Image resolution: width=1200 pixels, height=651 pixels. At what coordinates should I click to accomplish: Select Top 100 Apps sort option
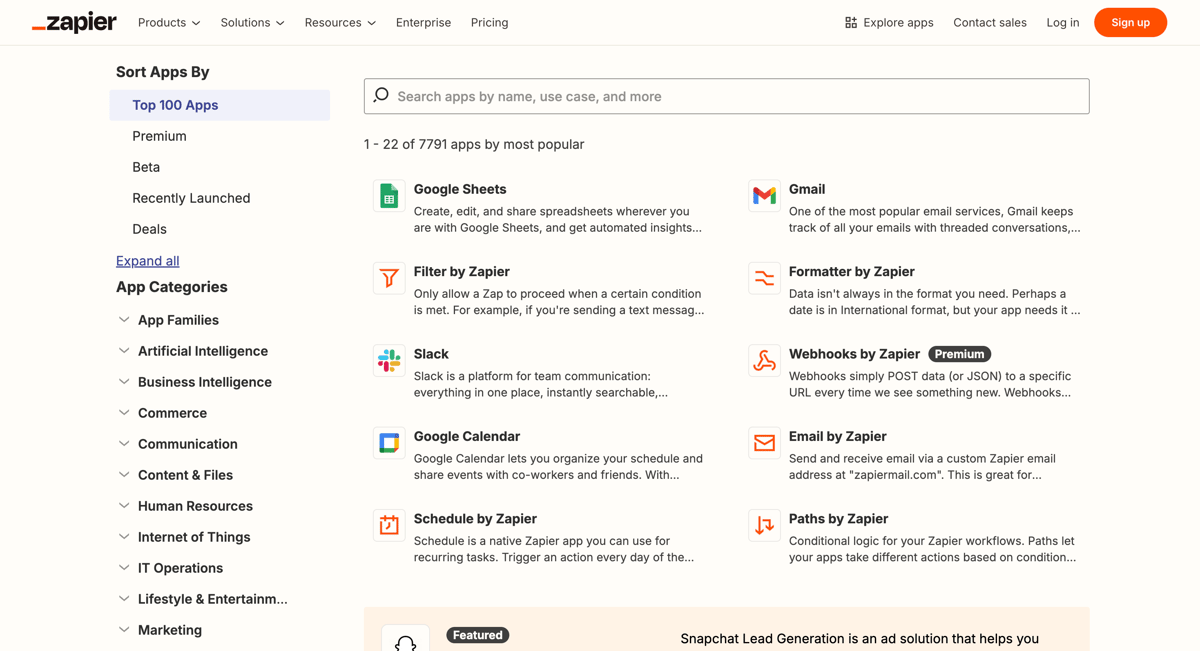click(220, 105)
